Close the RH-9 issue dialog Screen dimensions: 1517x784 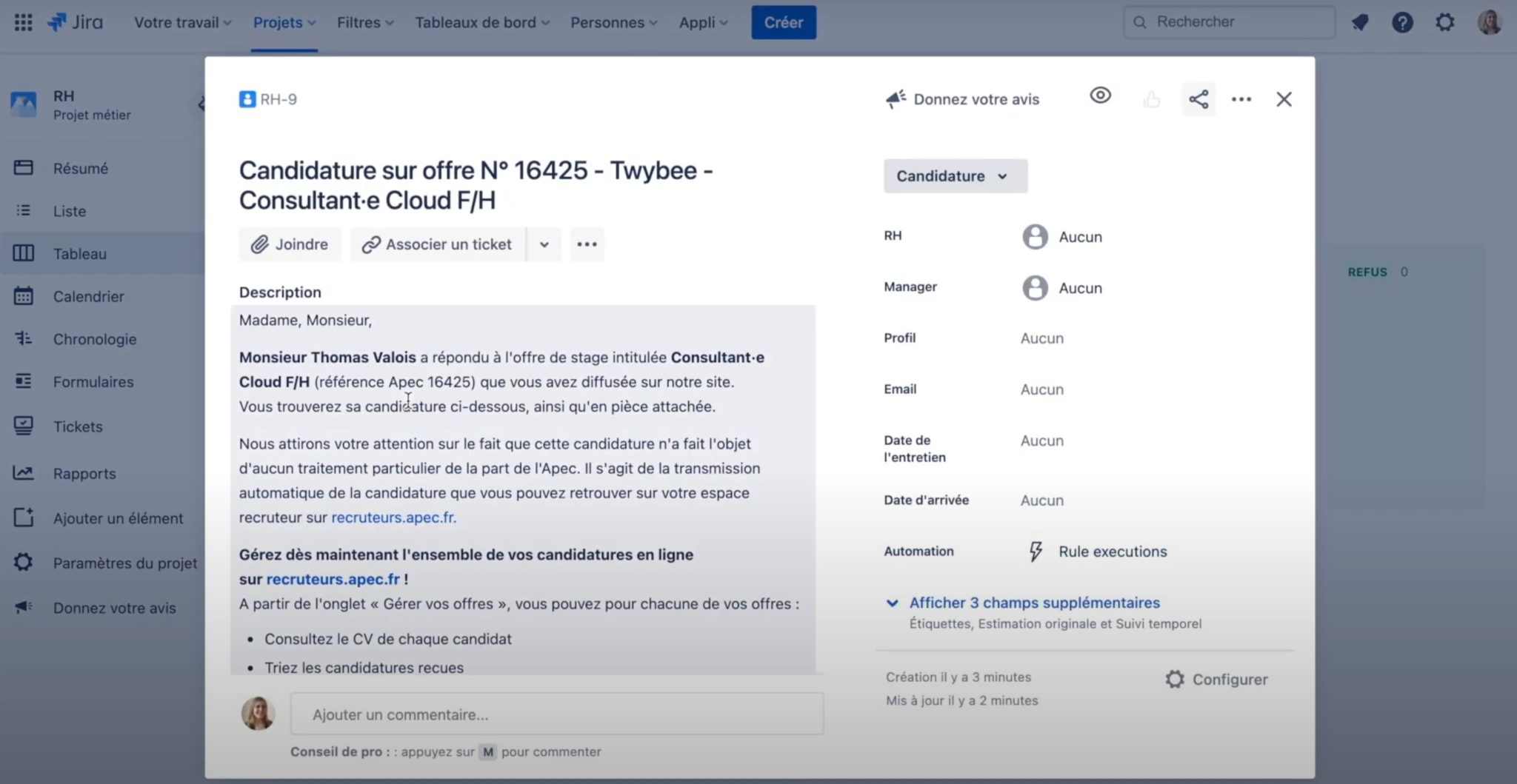click(1284, 99)
